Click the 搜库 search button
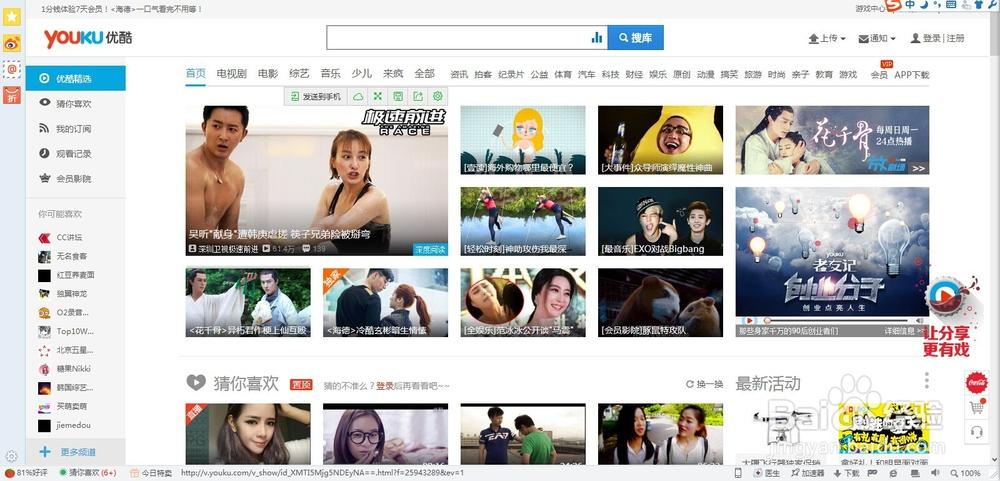Viewport: 1000px width, 481px height. coord(635,38)
